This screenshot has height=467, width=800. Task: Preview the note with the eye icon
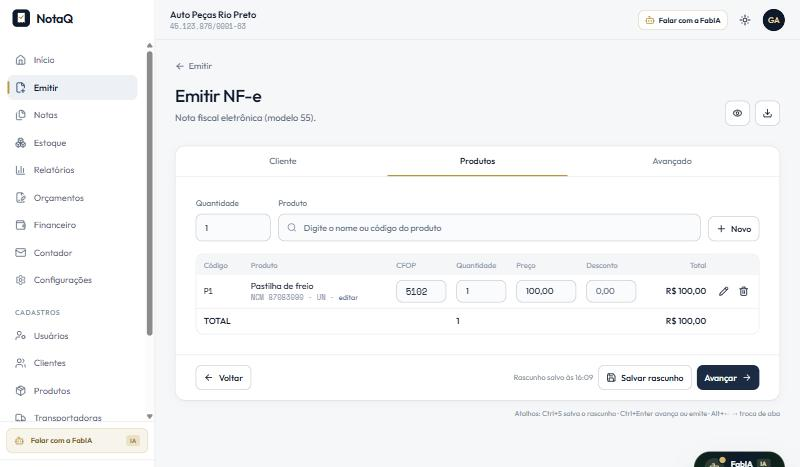737,113
